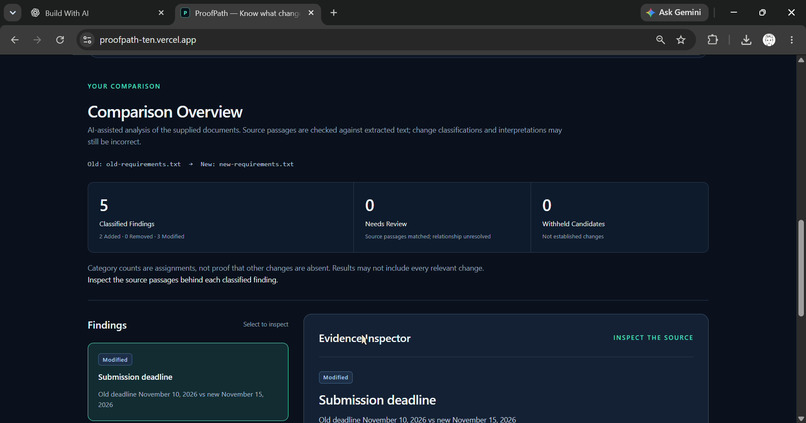The width and height of the screenshot is (806, 423).
Task: Open the Extensions puzzle icon
Action: [712, 40]
